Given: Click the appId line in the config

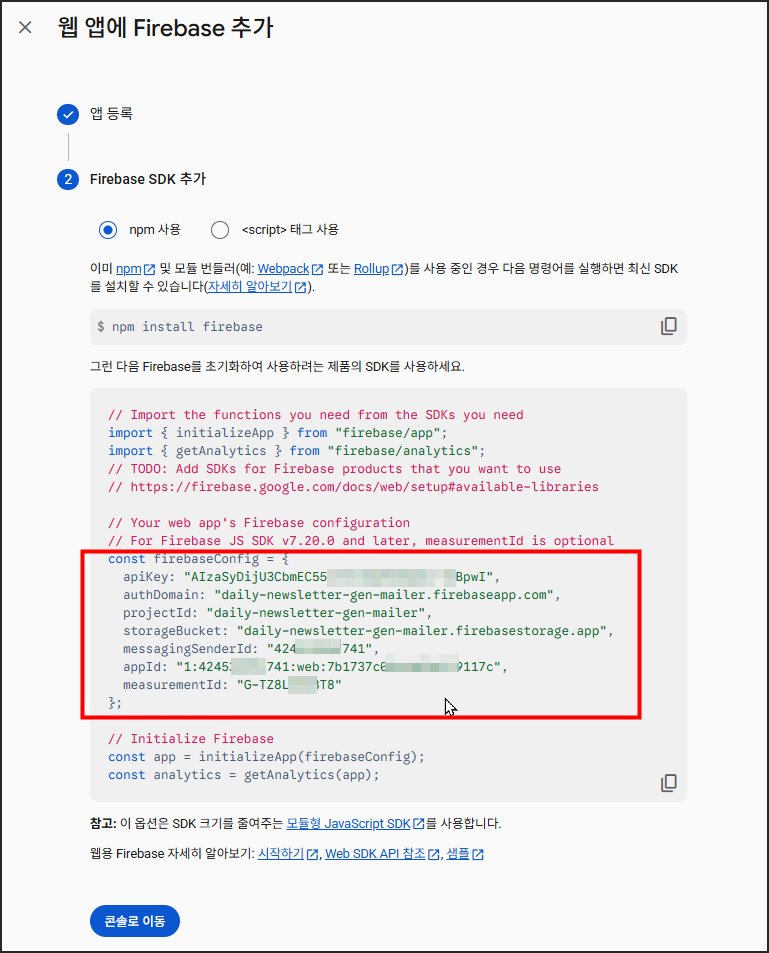Looking at the screenshot, I should (315, 667).
